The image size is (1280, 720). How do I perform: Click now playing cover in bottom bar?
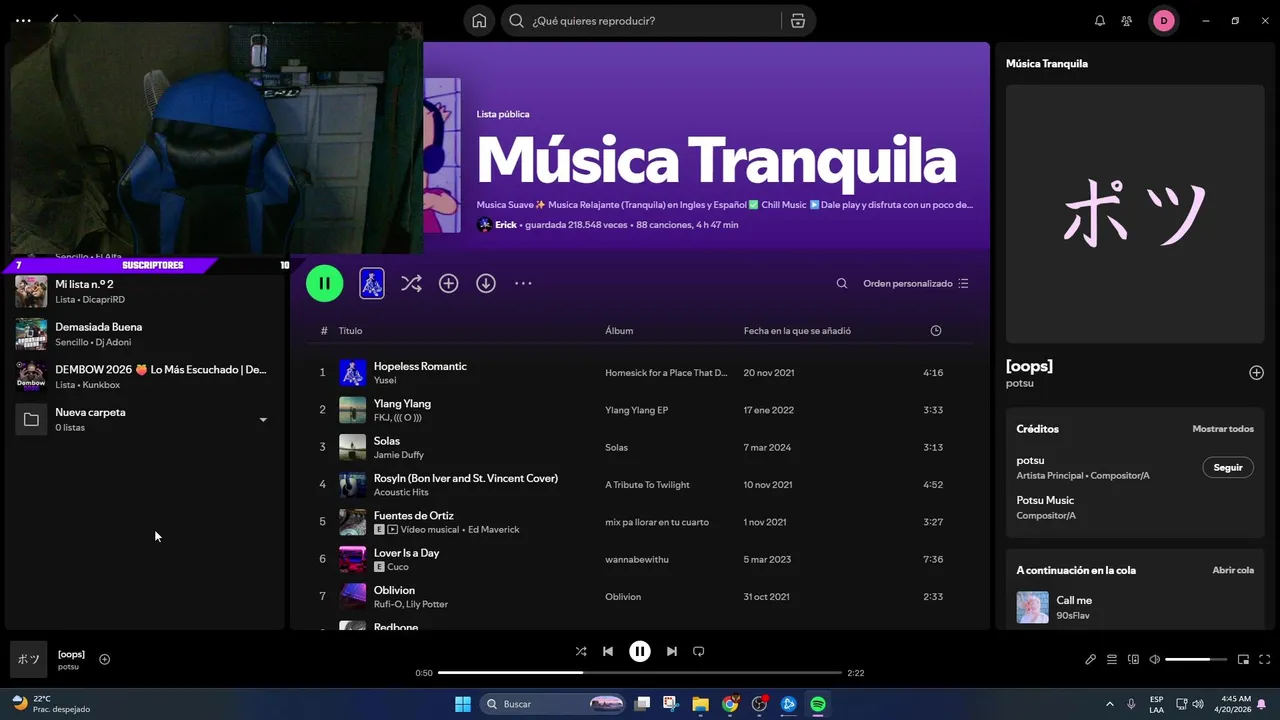pyautogui.click(x=29, y=660)
